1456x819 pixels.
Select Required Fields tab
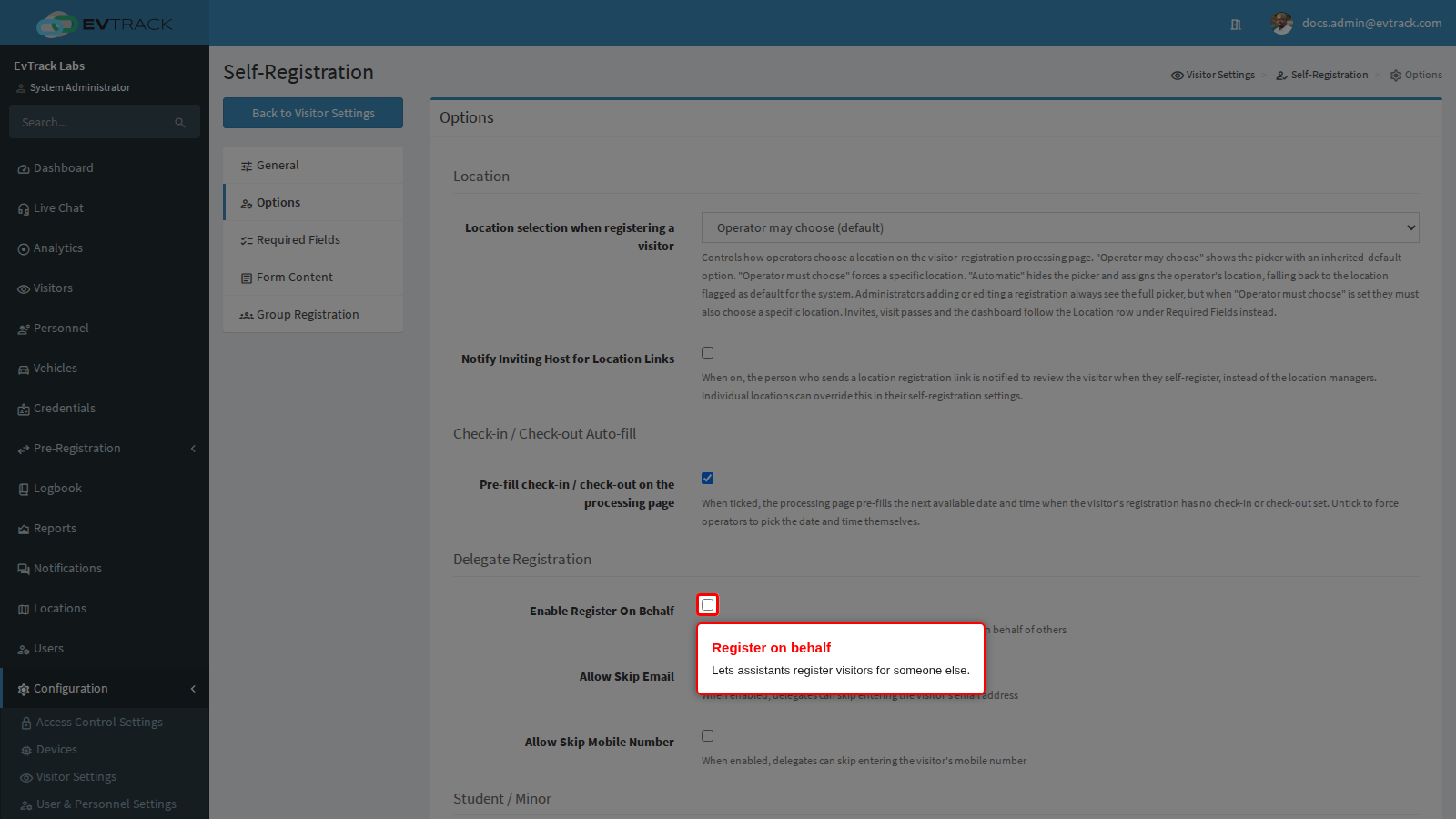click(313, 240)
